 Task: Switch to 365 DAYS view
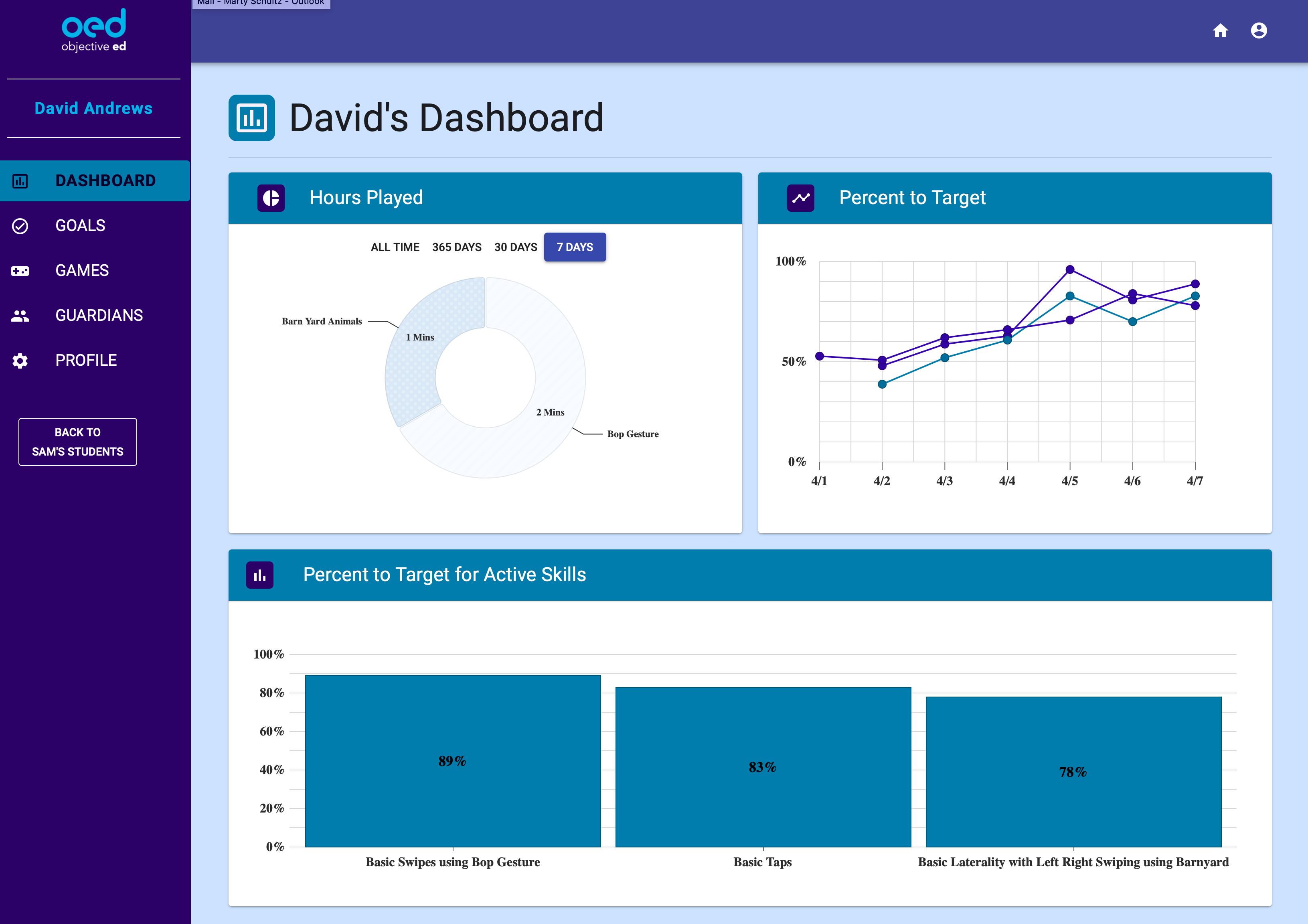[456, 247]
